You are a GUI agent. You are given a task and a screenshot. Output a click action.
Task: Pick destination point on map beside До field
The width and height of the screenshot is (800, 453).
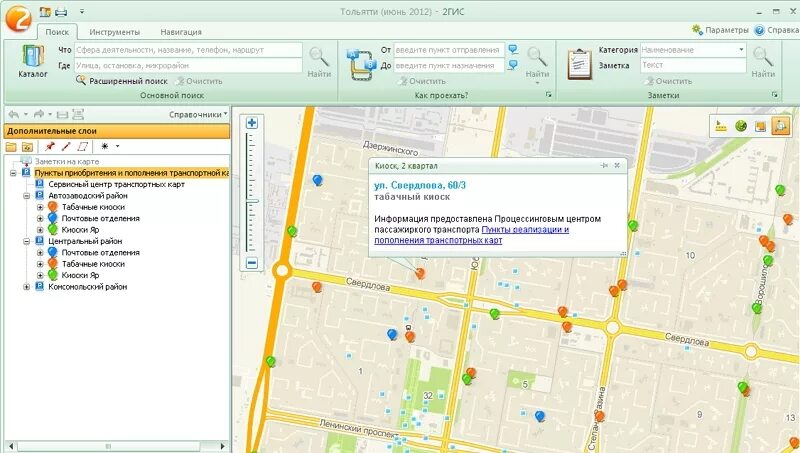[513, 65]
